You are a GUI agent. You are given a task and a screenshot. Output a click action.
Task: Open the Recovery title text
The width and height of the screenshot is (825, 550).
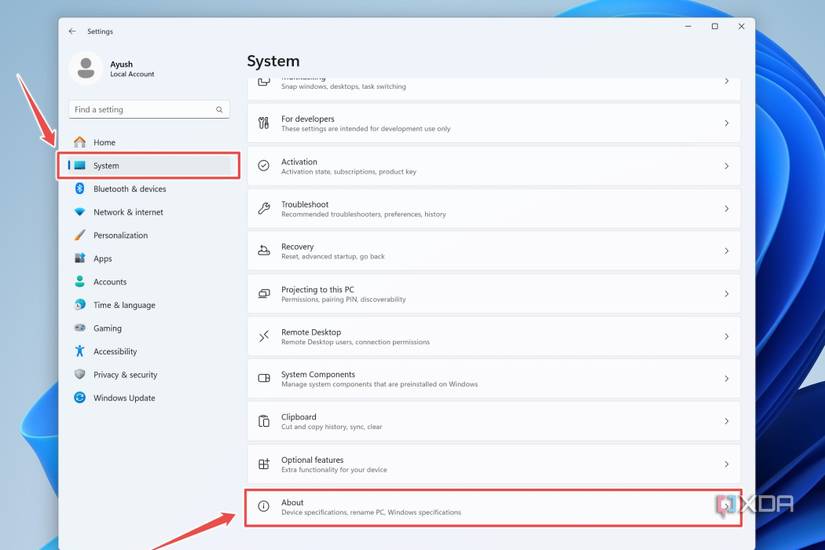pos(297,246)
